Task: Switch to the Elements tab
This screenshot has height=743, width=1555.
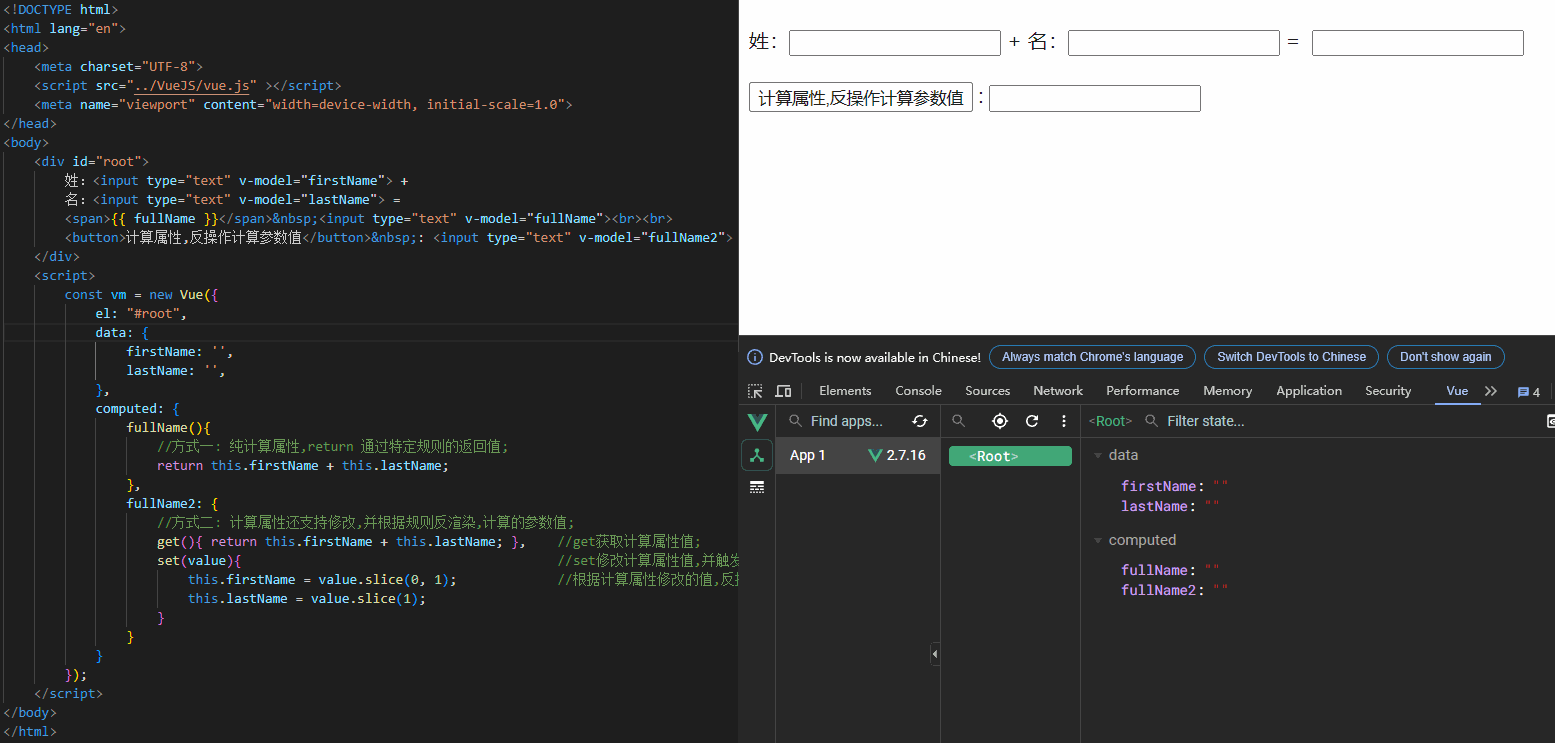Action: 845,391
